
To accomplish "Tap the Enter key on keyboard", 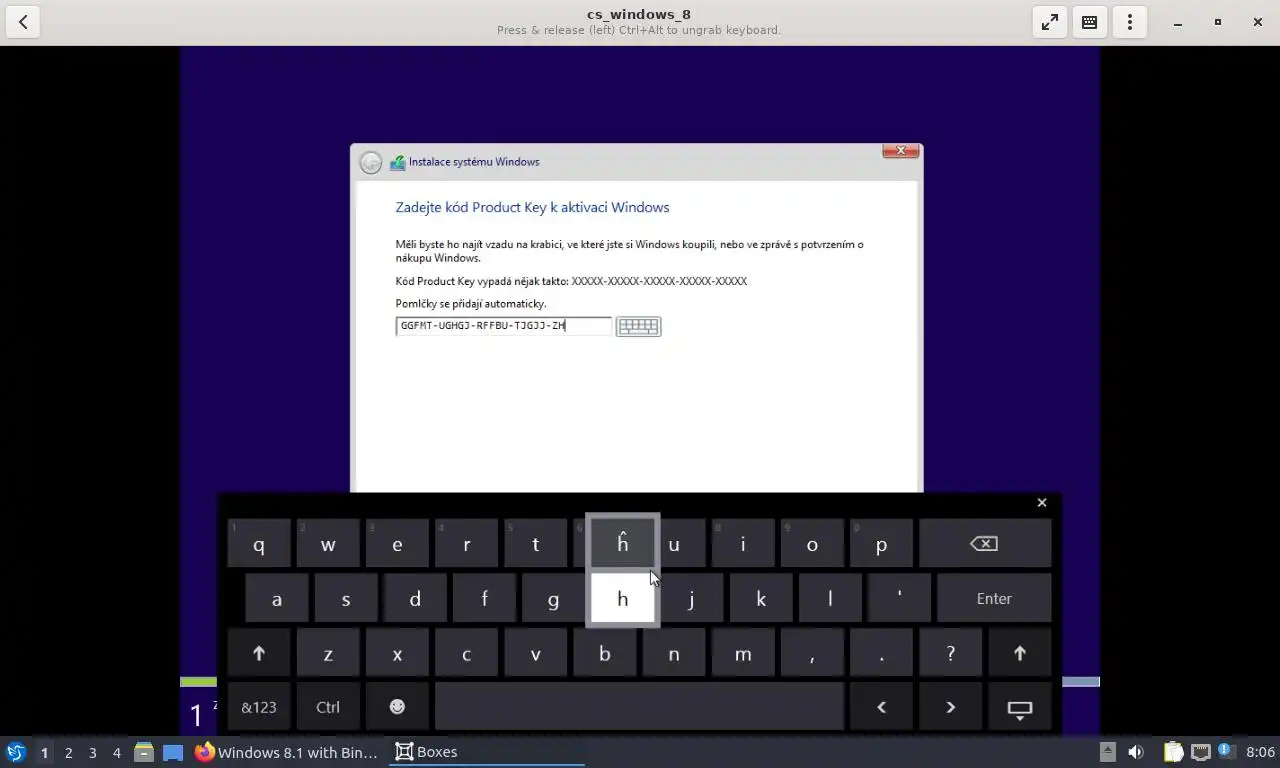I will 994,599.
